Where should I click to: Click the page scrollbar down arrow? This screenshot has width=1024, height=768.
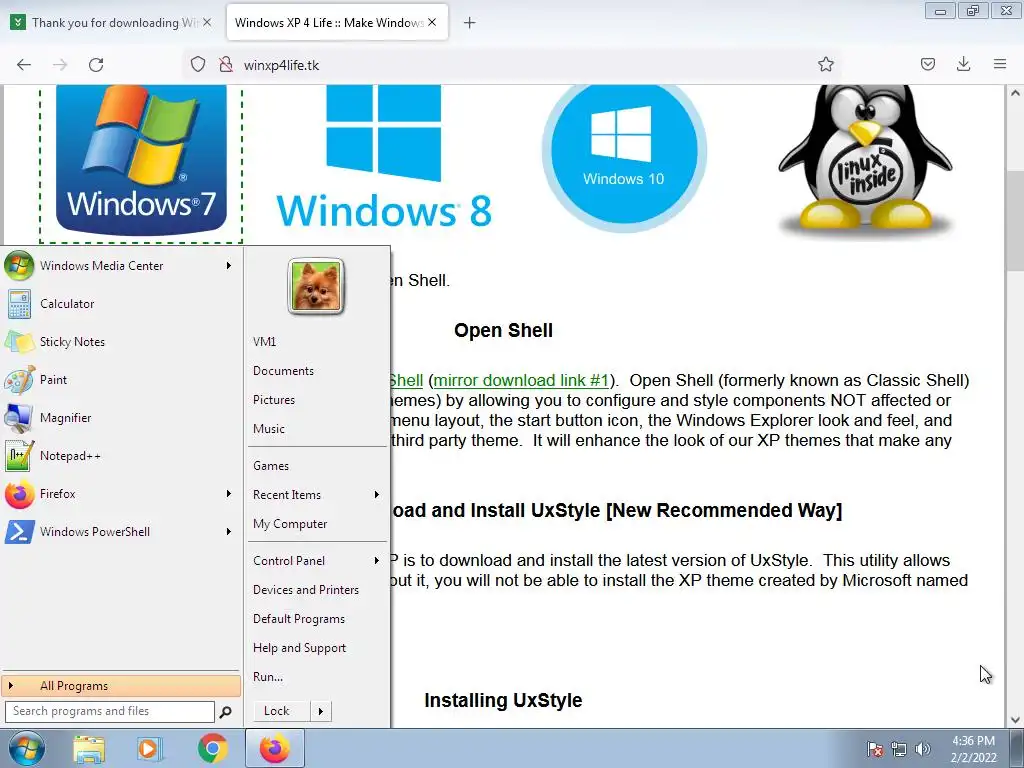click(1015, 720)
